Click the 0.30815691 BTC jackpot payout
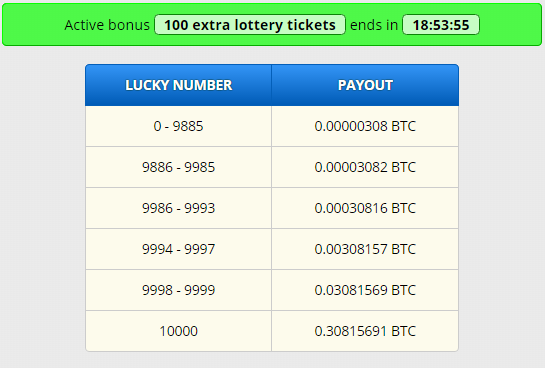The width and height of the screenshot is (545, 368). [365, 331]
